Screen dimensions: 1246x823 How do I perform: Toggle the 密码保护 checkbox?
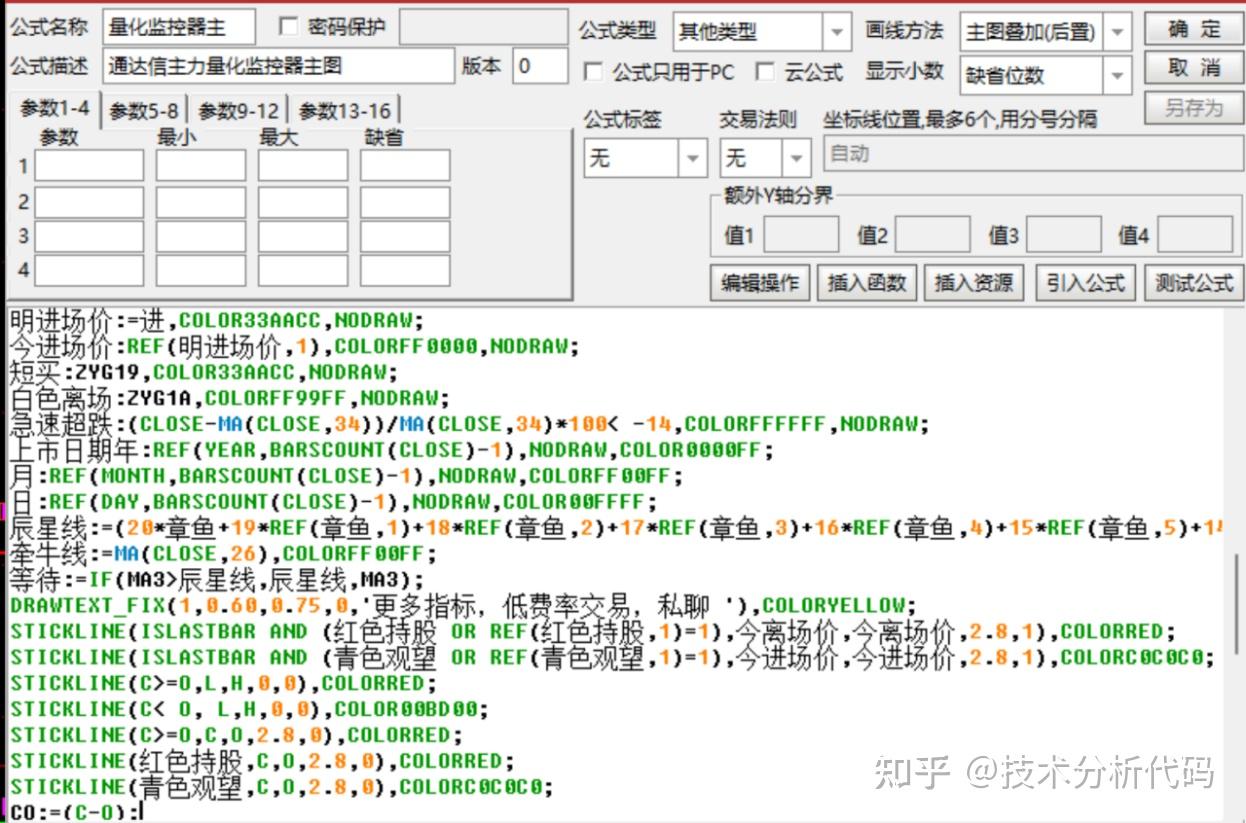(x=288, y=27)
